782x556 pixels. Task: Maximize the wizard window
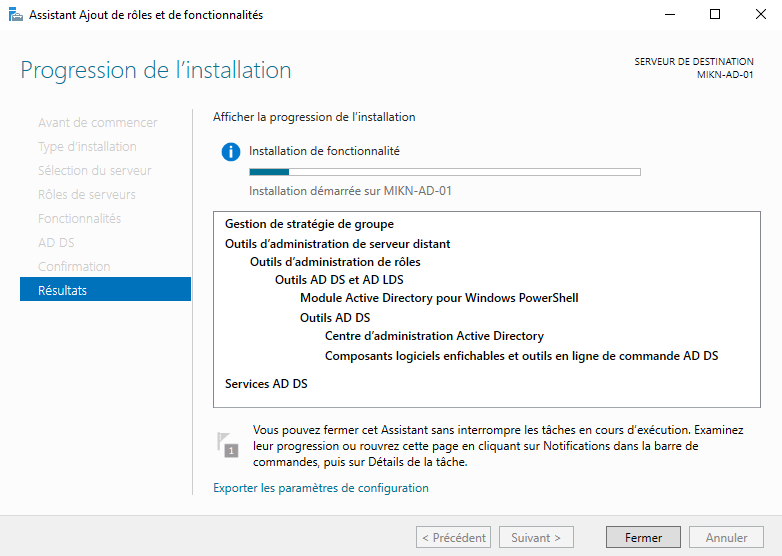pos(715,14)
